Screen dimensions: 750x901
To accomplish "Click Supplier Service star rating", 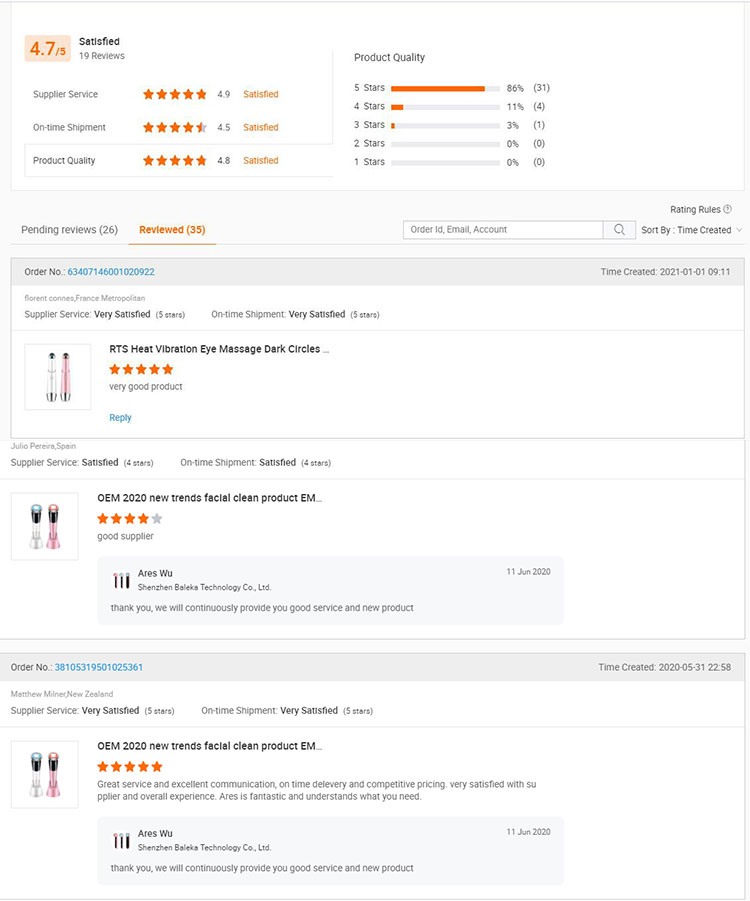I will tap(175, 95).
